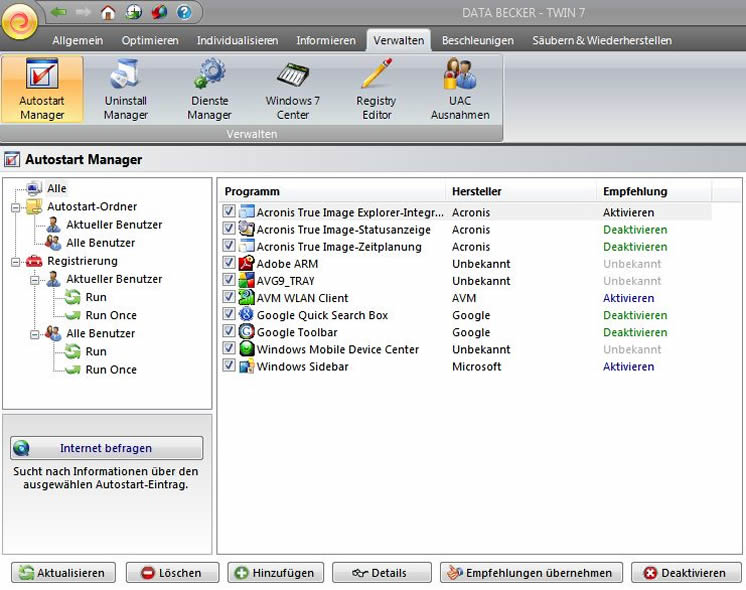Open UAC Ausnahmen settings
The height and width of the screenshot is (590, 746).
pyautogui.click(x=460, y=89)
